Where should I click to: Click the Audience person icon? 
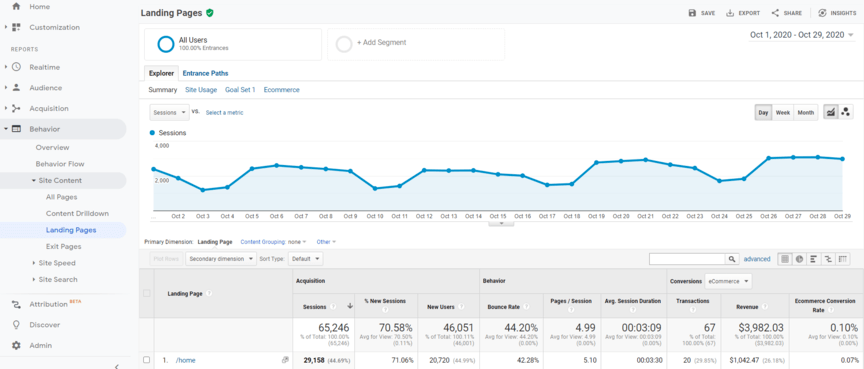16,88
